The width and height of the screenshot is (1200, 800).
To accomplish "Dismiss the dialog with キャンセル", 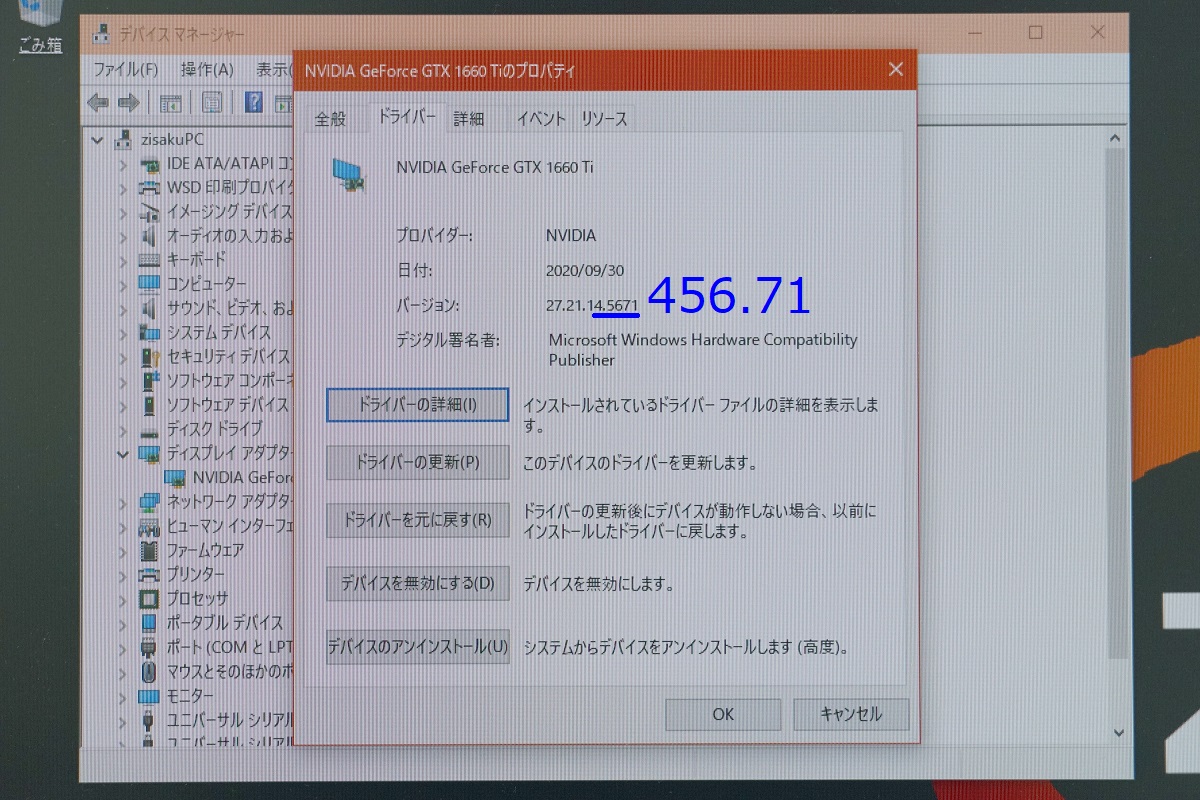I will (x=851, y=714).
